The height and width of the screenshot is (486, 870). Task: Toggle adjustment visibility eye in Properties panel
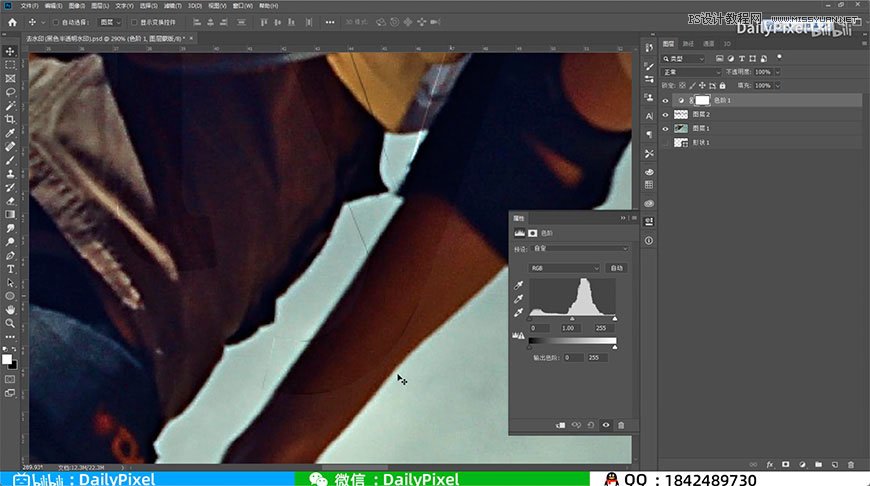tap(606, 426)
